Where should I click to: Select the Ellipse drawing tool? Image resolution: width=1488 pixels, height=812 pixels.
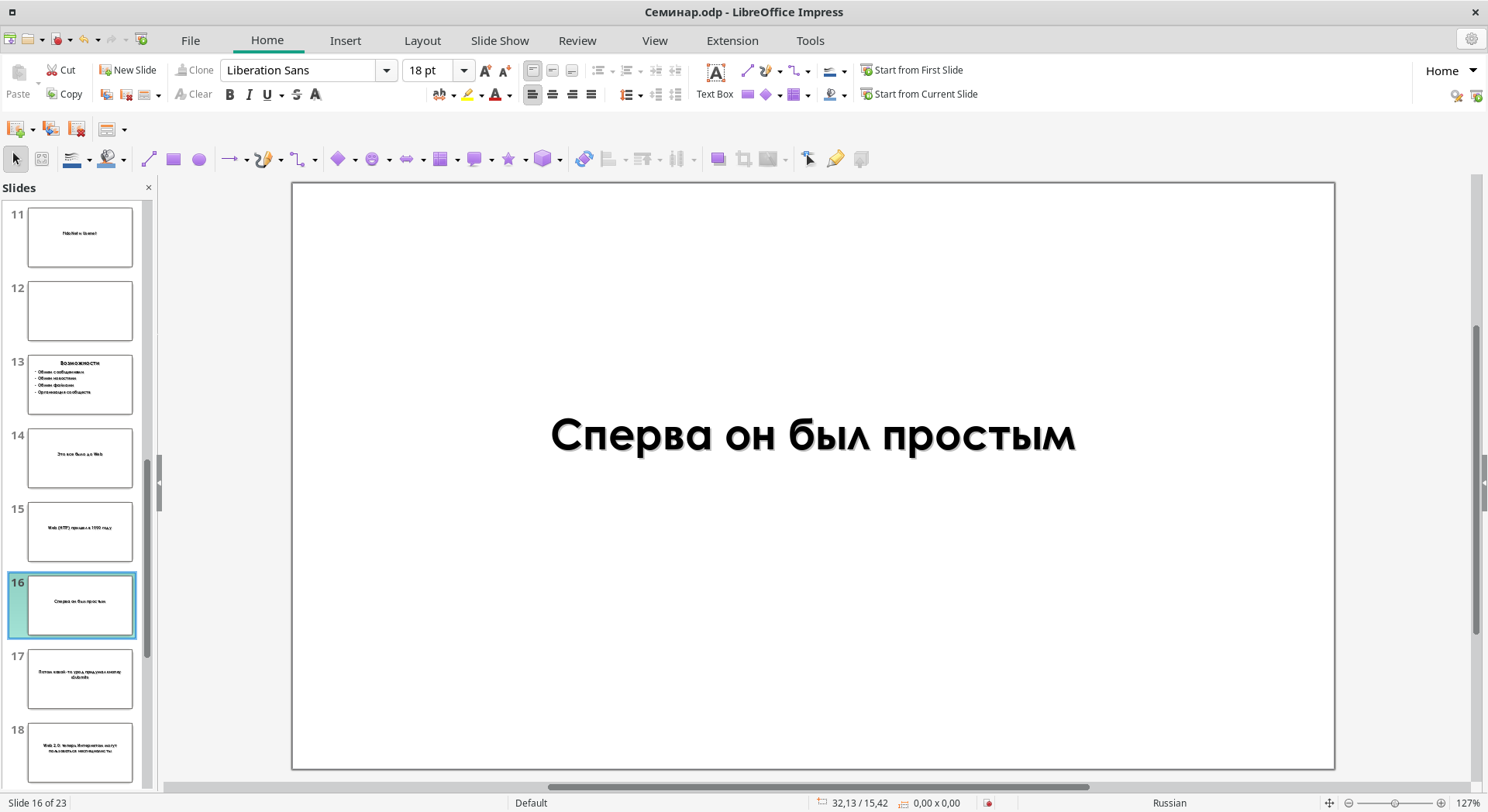tap(199, 160)
